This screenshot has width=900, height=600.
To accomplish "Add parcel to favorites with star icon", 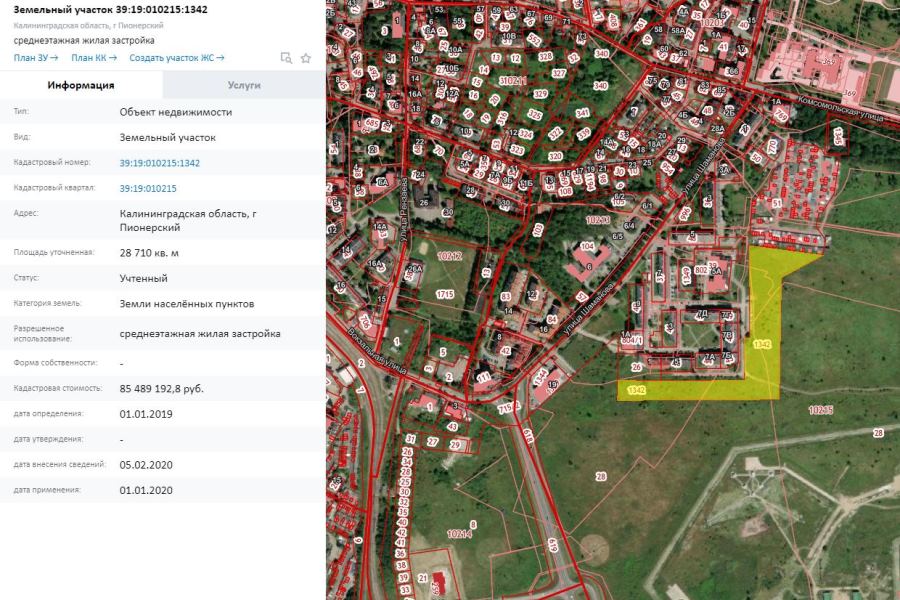I will point(306,58).
